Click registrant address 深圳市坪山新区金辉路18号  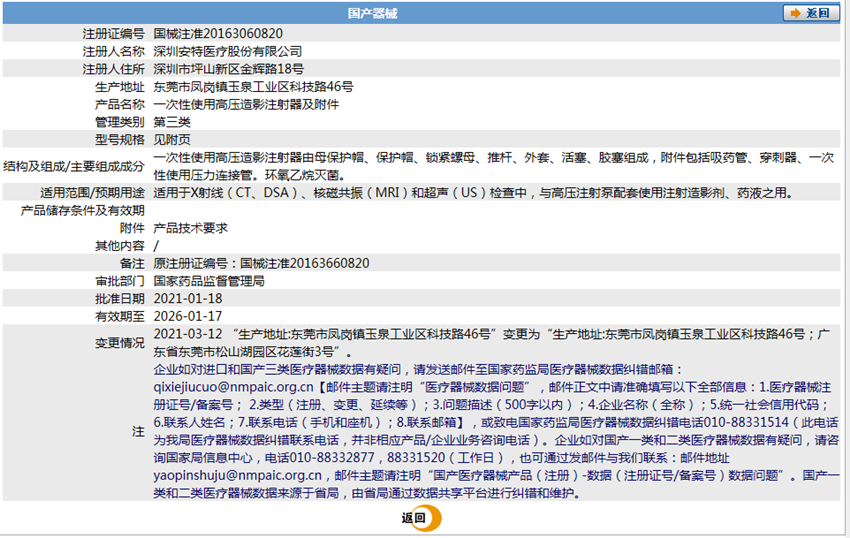tap(229, 69)
